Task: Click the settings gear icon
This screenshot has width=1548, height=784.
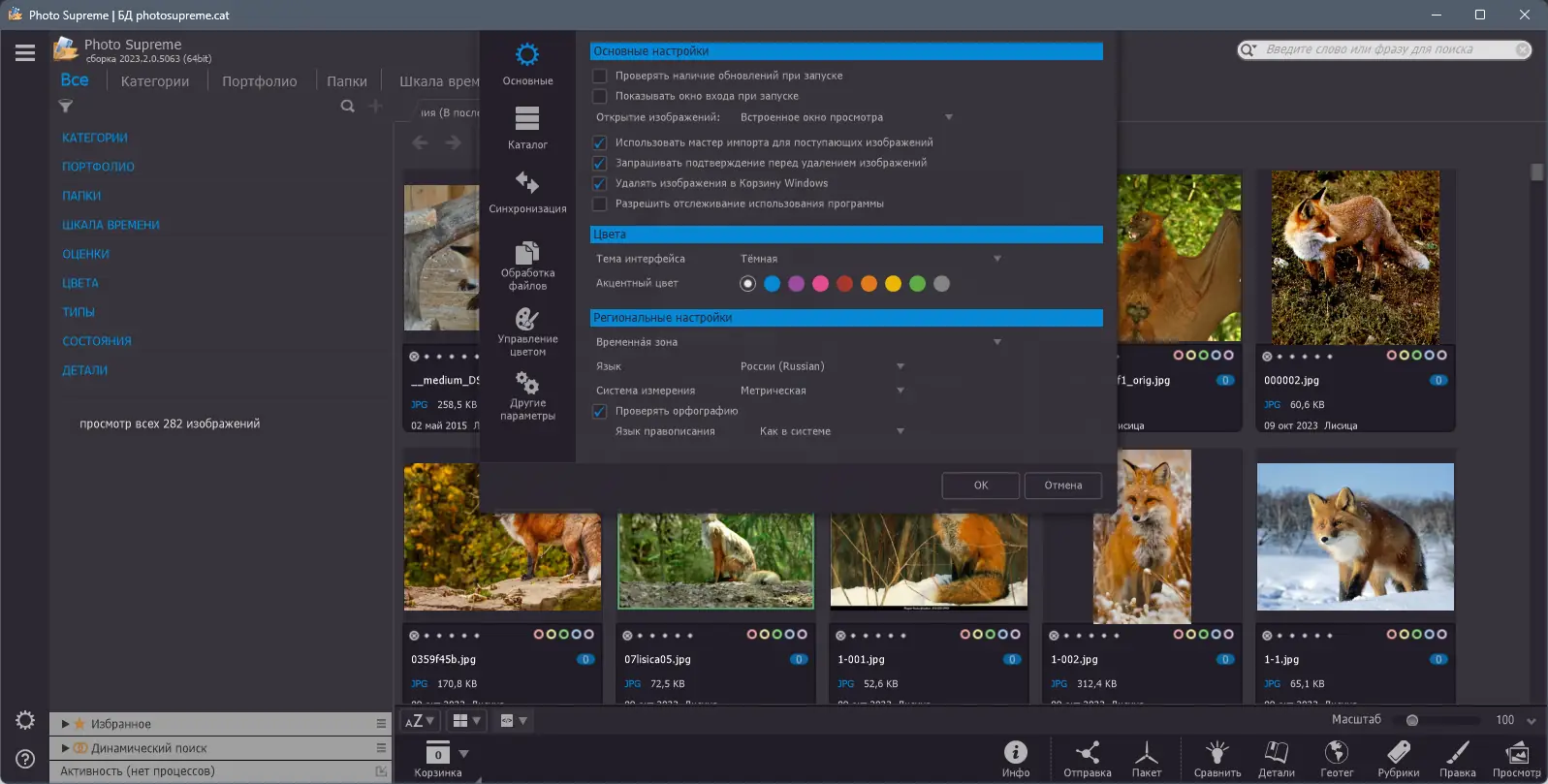Action: 25,720
